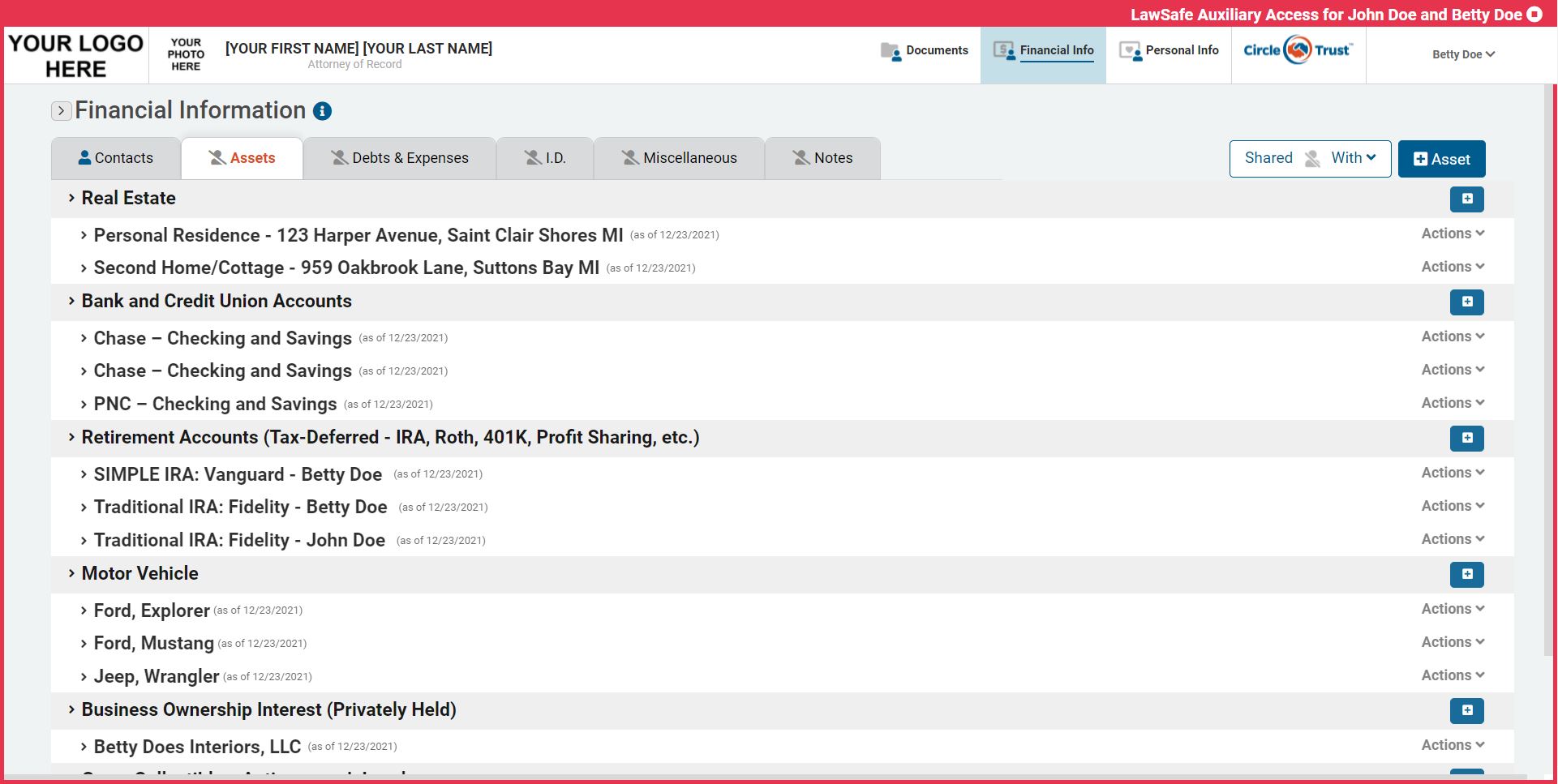Expand the Personal Residence entry

tap(84, 235)
